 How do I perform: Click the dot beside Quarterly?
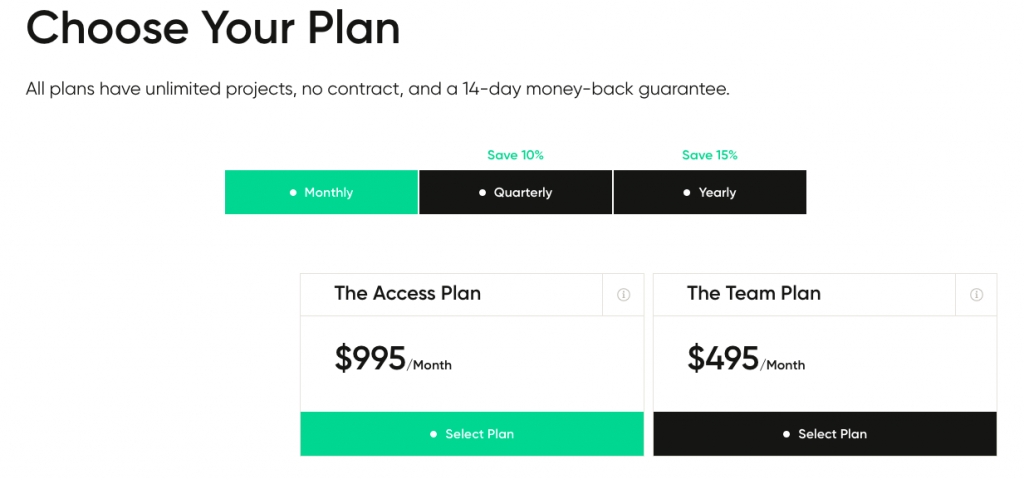[x=483, y=192]
